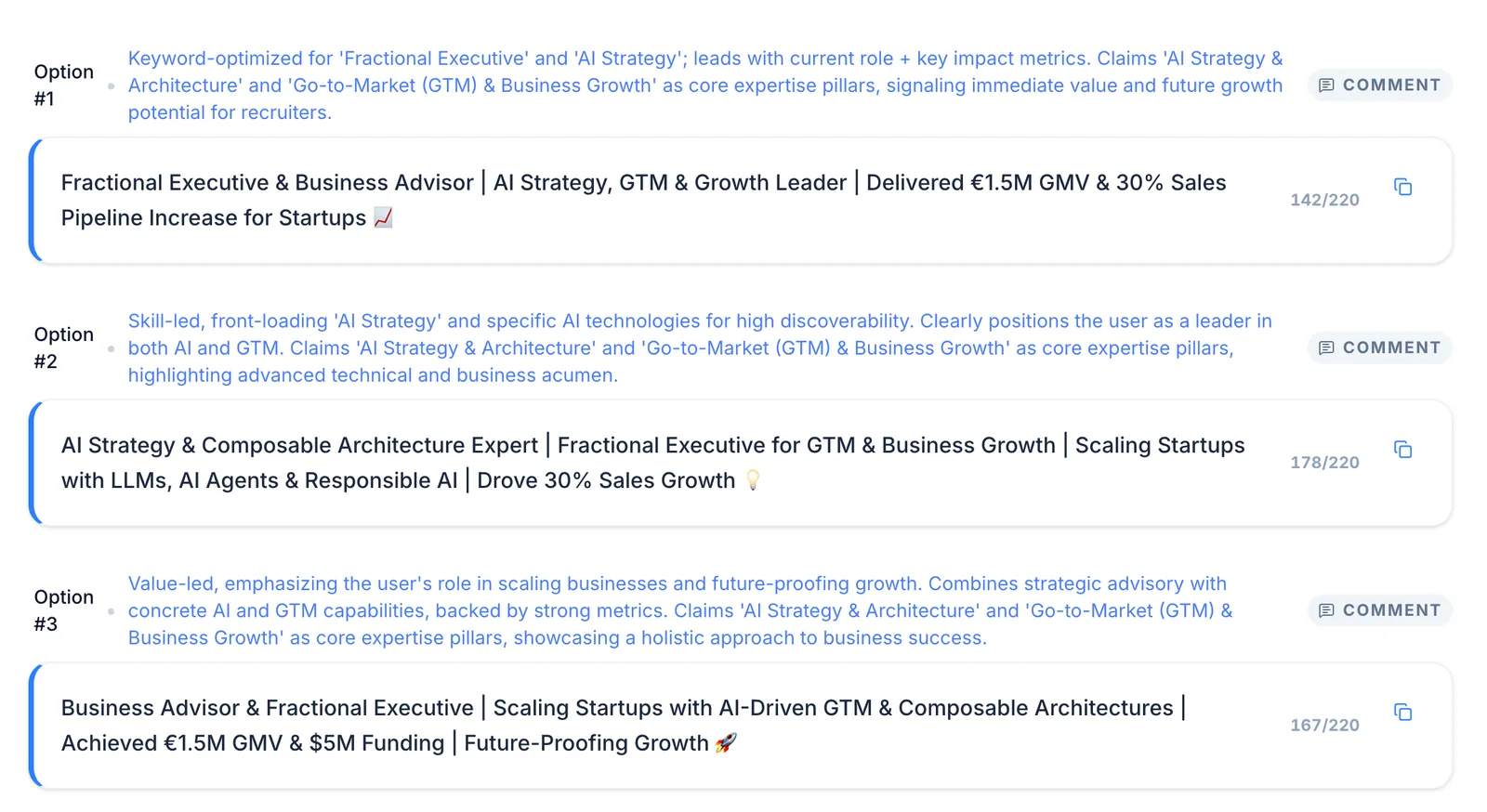Copy the Option #1 headline text

[1402, 188]
